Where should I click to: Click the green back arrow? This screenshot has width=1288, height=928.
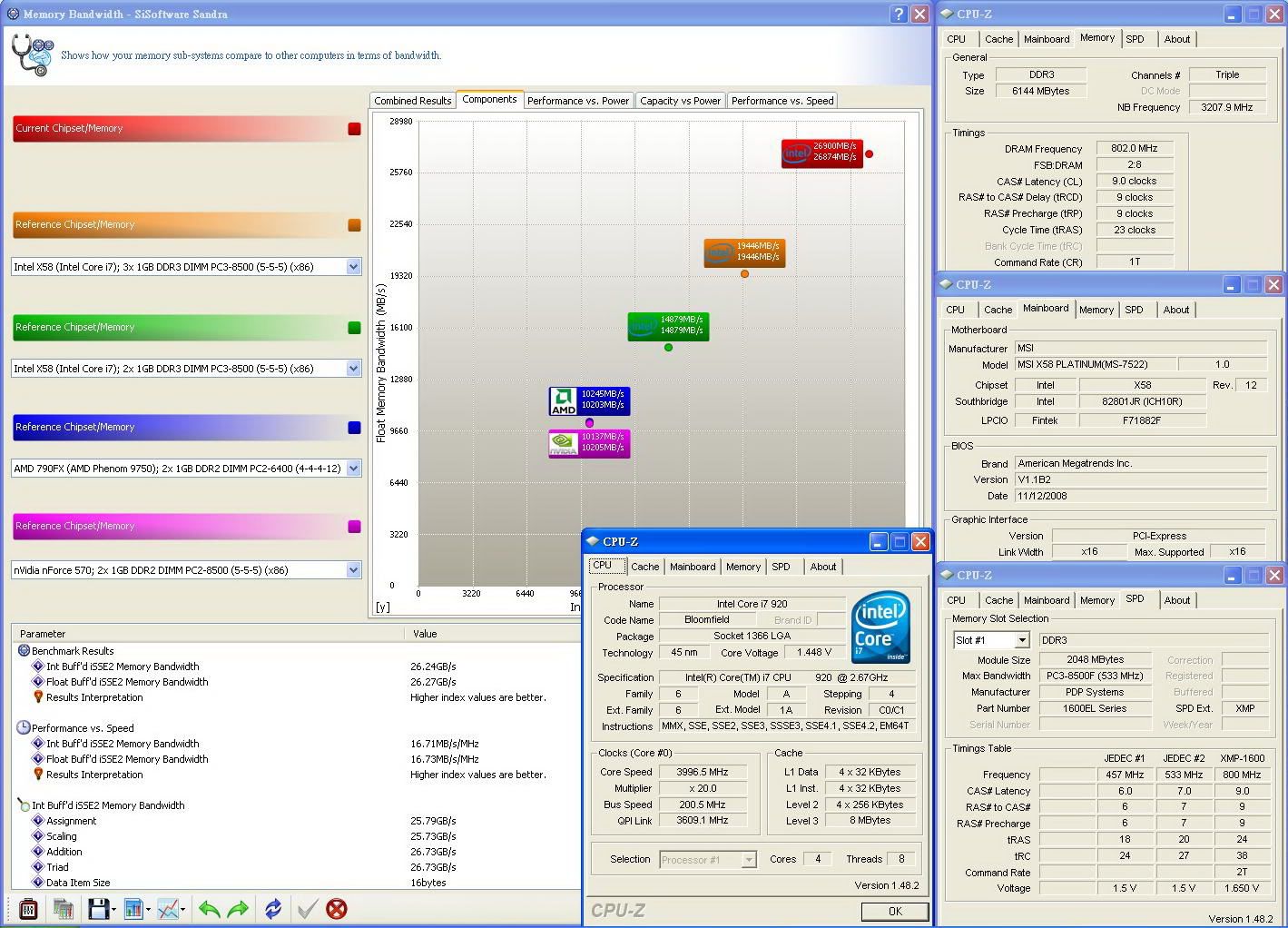(210, 908)
